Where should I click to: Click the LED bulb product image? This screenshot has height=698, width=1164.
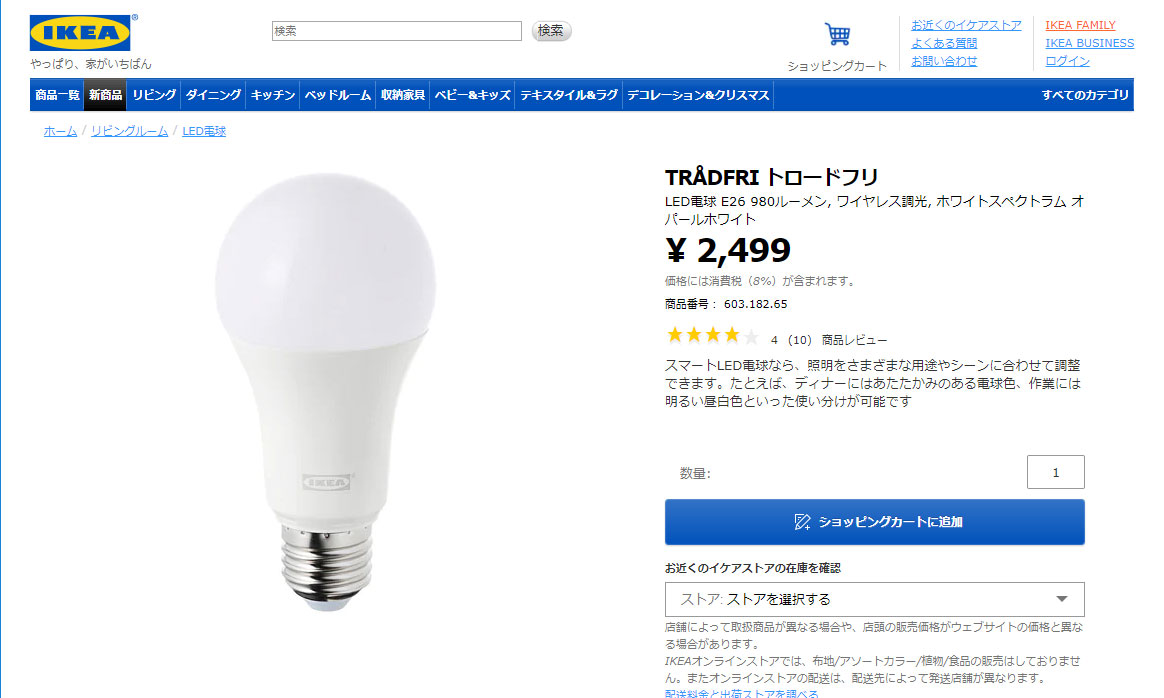(325, 391)
